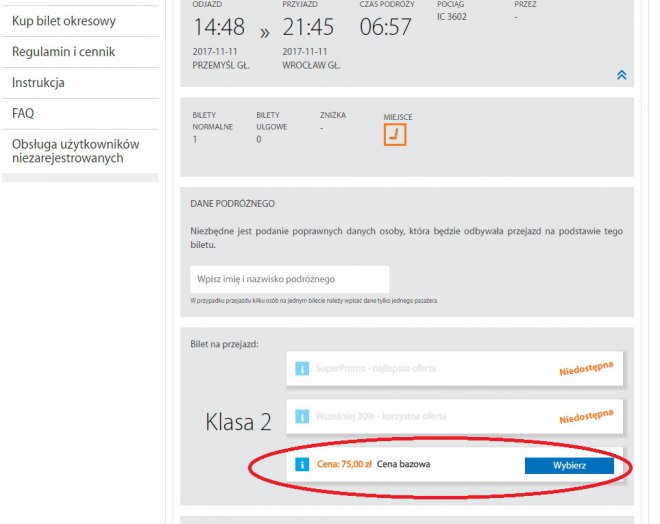
Task: Click the Wcześniej 30% - korzystna oferta text
Action: tap(381, 416)
